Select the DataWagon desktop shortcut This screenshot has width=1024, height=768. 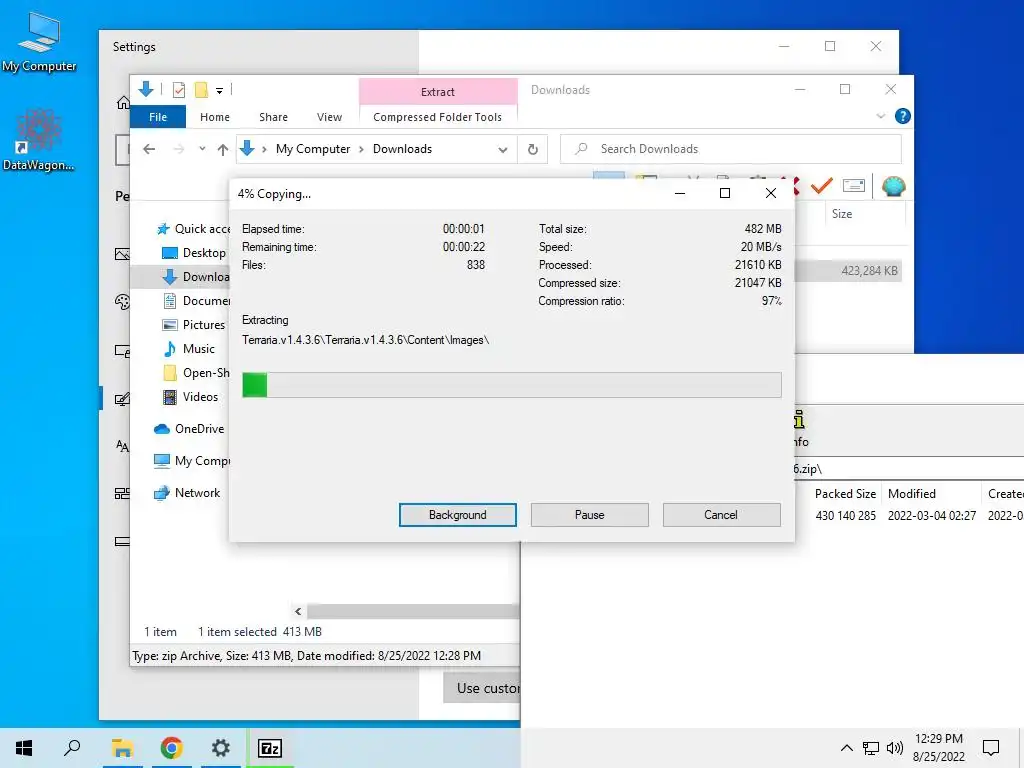click(x=39, y=140)
